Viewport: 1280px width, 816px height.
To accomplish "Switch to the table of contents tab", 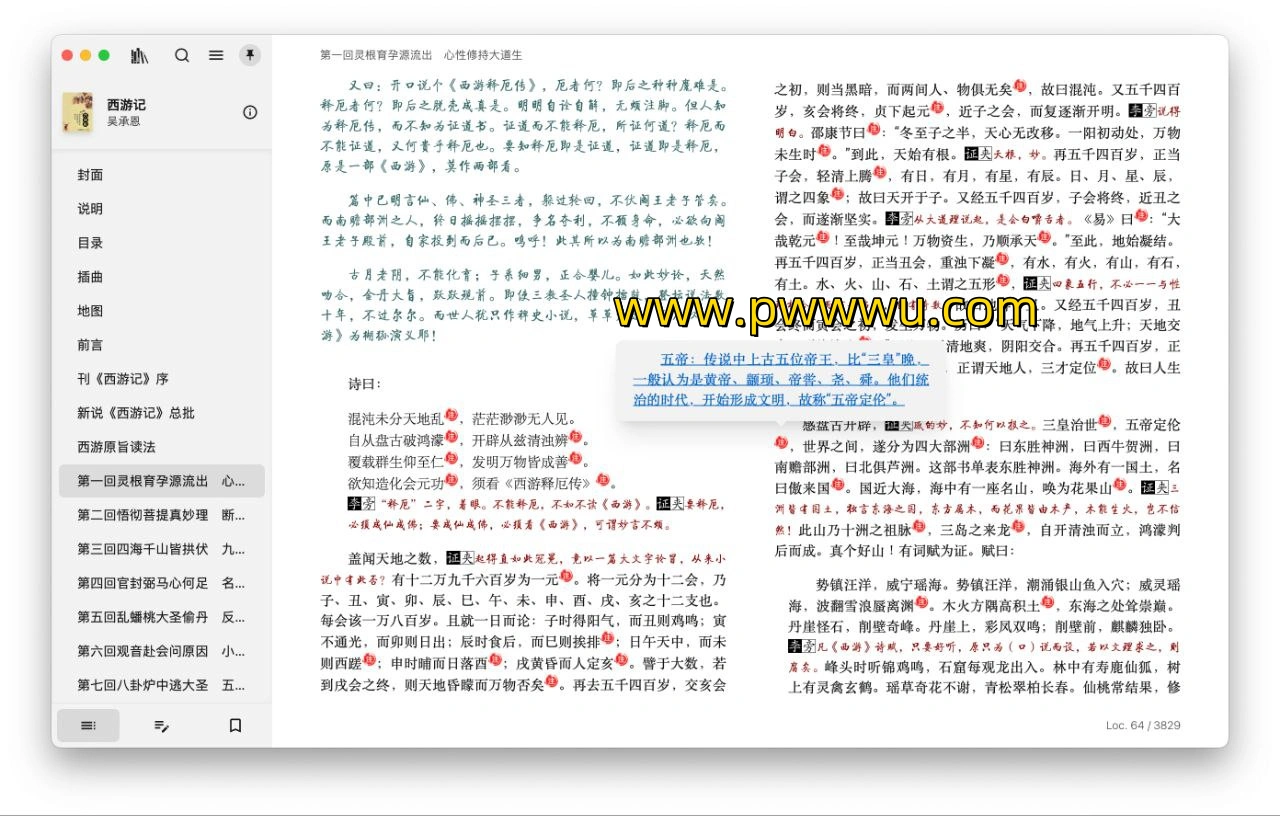I will tap(89, 725).
